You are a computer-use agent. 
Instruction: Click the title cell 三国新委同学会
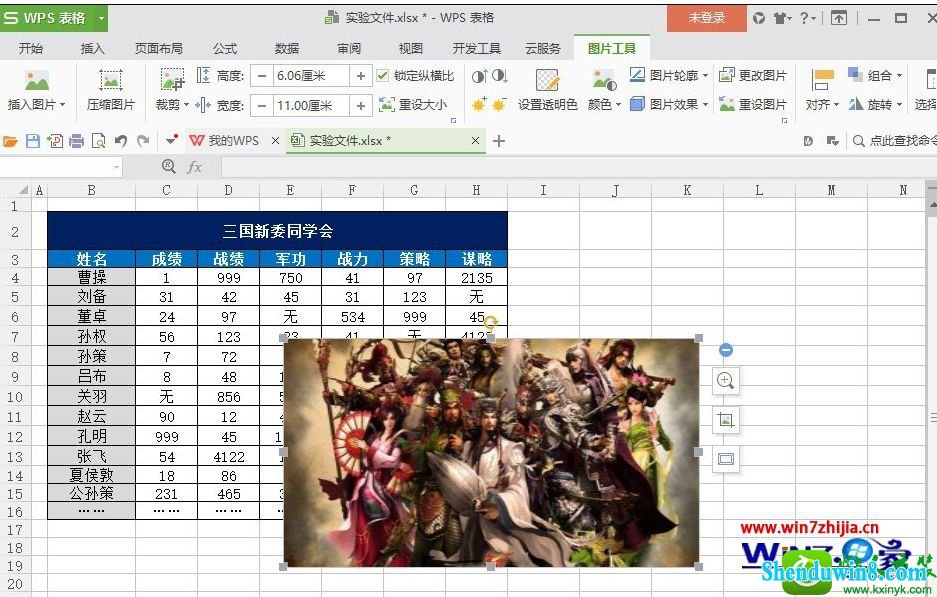click(x=277, y=231)
